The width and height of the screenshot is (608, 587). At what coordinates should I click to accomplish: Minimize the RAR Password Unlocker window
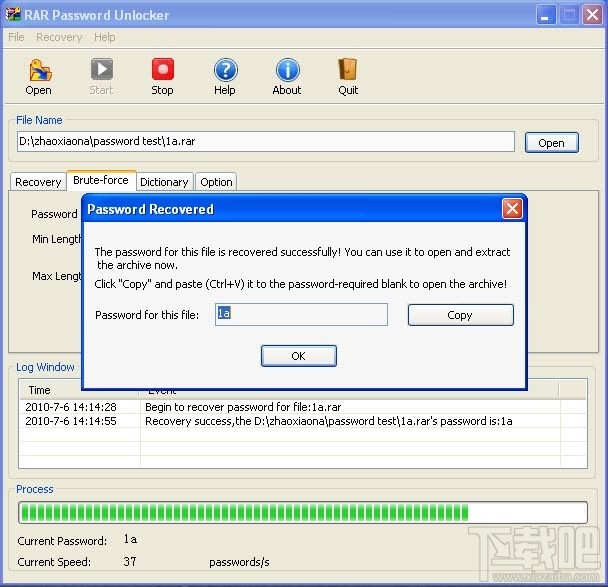coord(546,15)
